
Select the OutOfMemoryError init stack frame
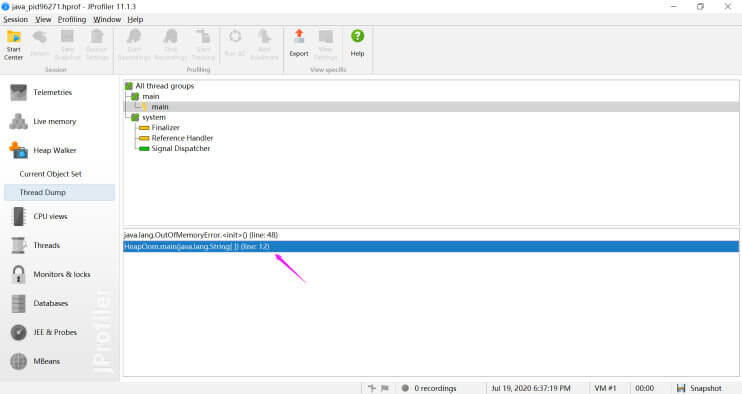coord(431,235)
